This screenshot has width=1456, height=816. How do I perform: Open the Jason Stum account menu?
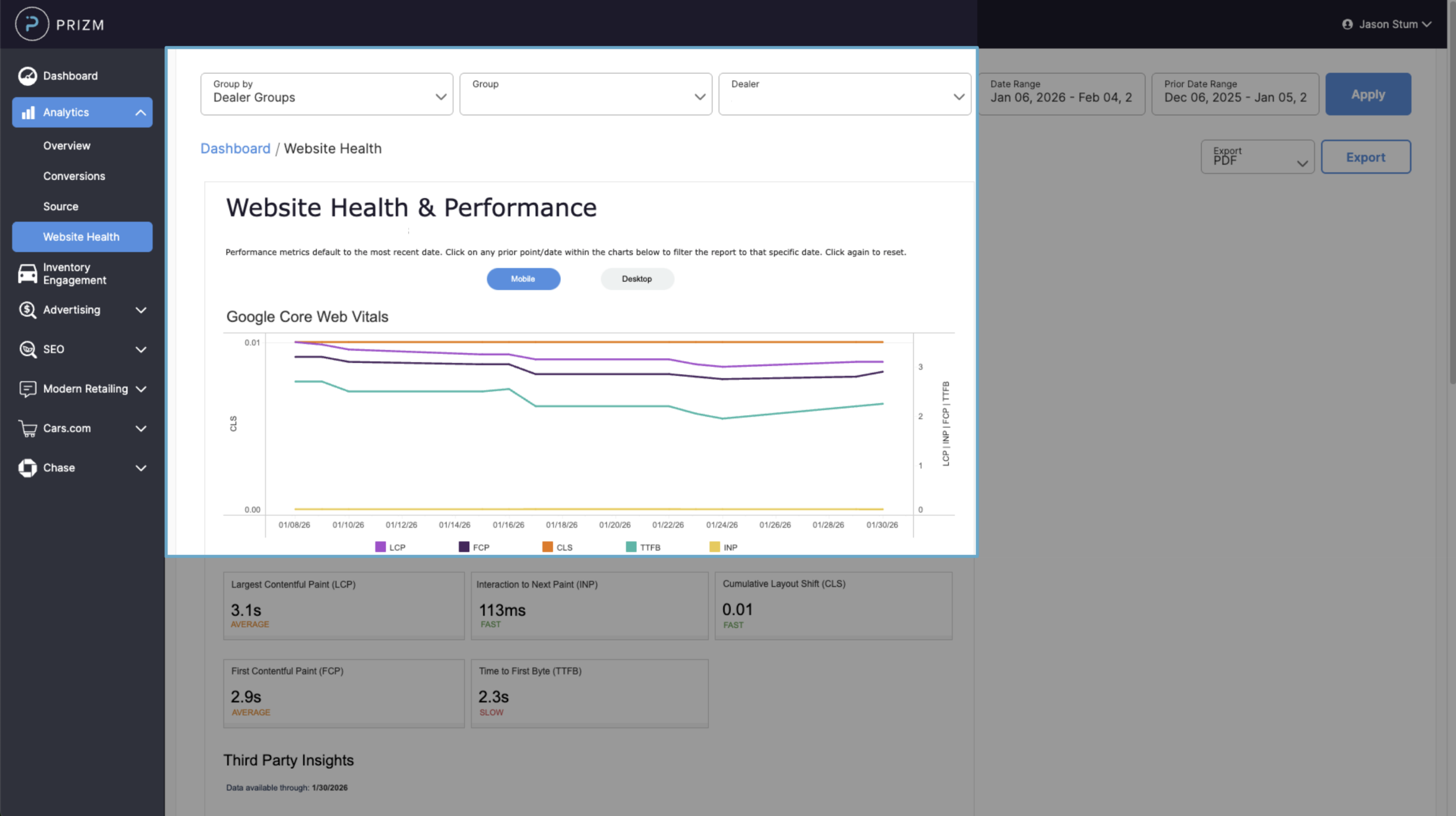[1387, 24]
